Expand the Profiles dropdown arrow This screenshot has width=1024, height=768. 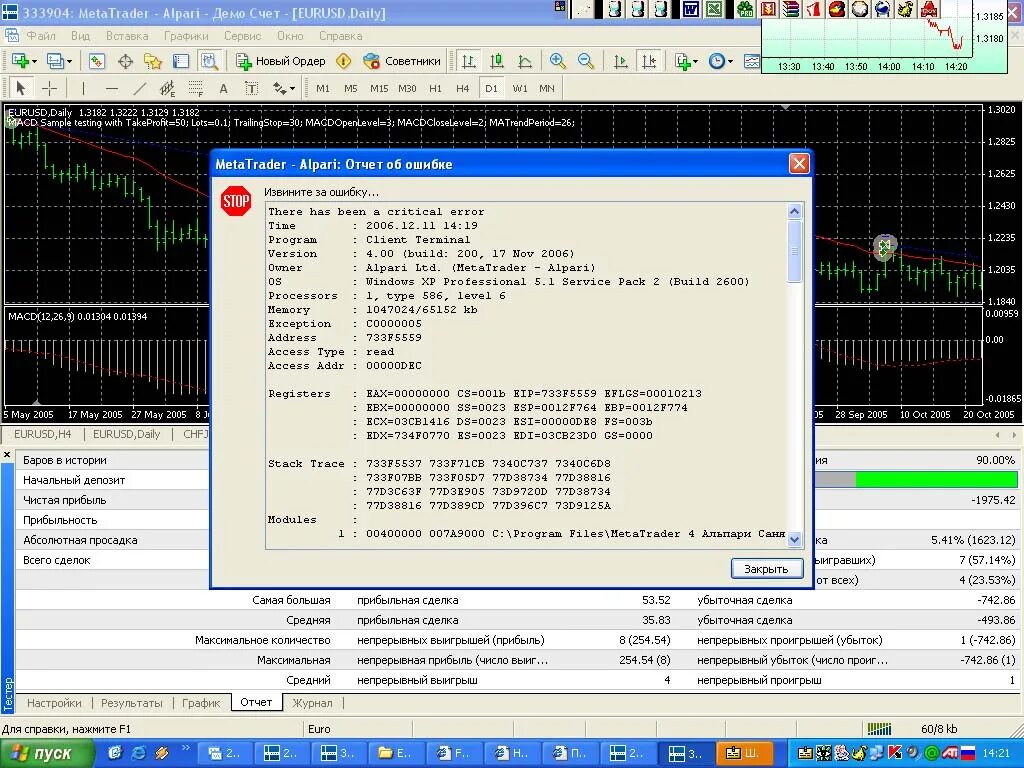[x=69, y=62]
